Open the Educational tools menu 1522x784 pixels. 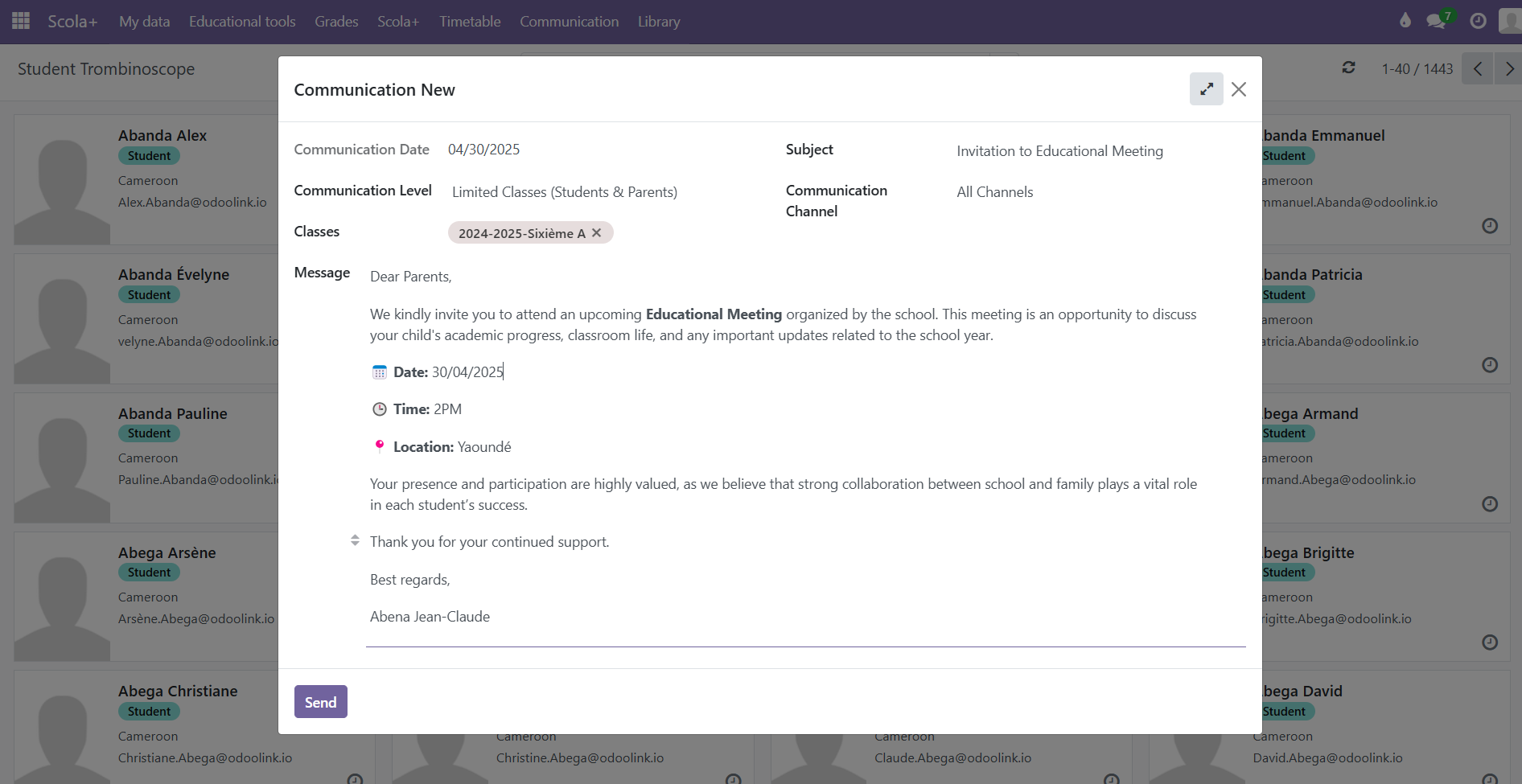[242, 22]
